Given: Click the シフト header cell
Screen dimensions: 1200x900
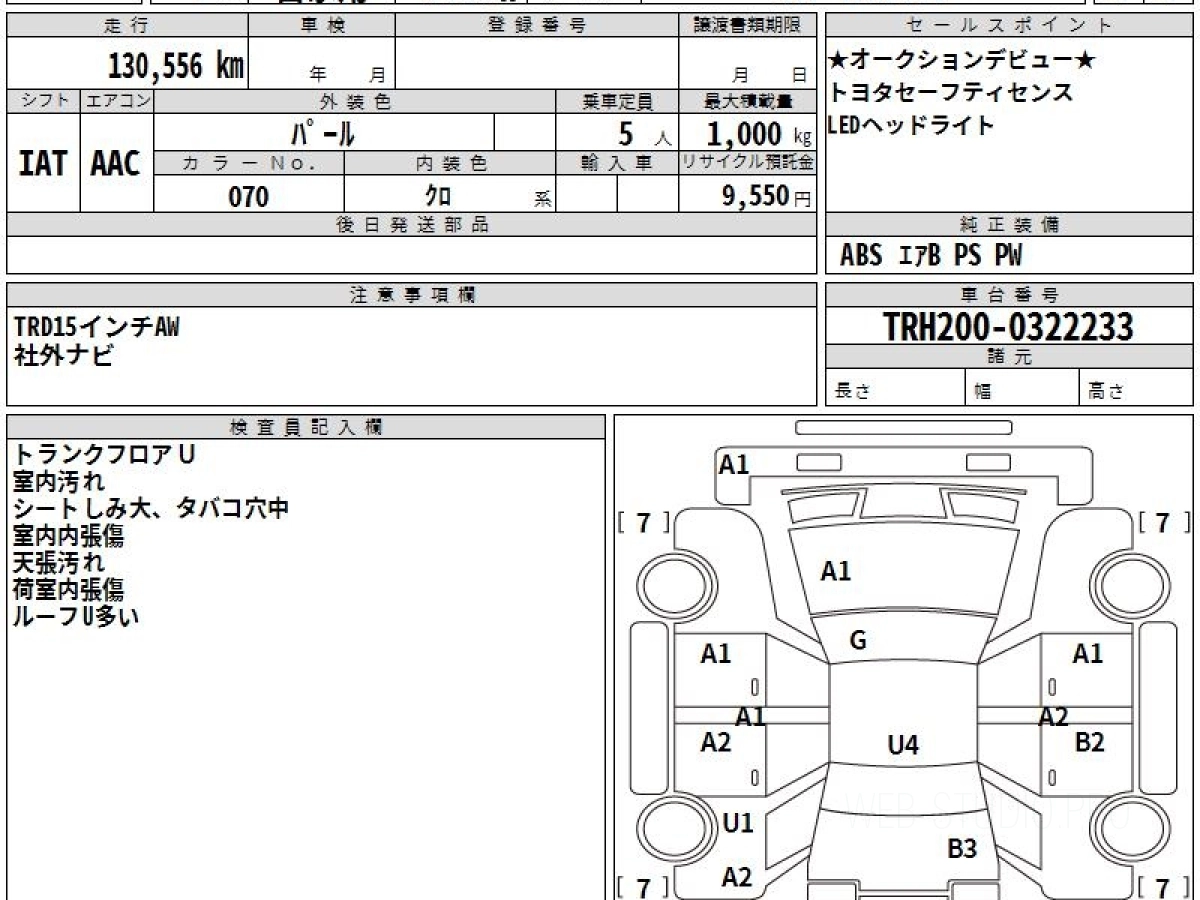Looking at the screenshot, I should click(x=43, y=101).
